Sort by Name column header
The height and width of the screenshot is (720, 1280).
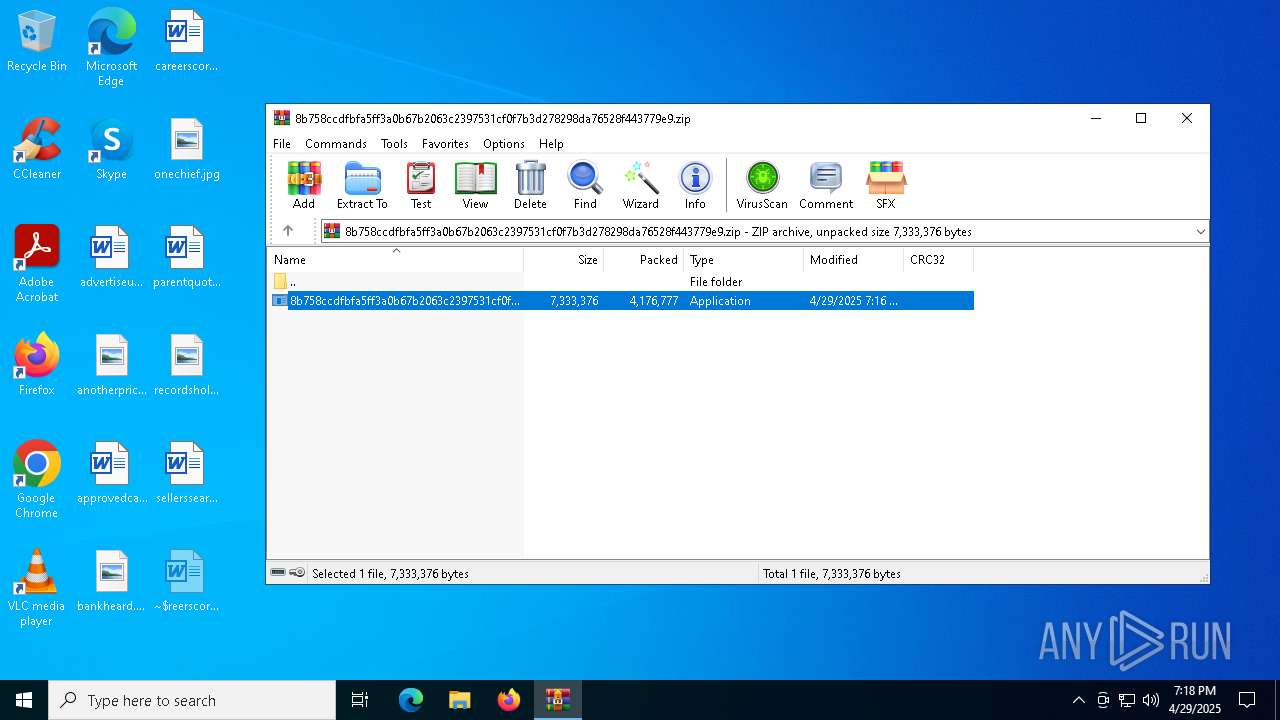(x=395, y=259)
